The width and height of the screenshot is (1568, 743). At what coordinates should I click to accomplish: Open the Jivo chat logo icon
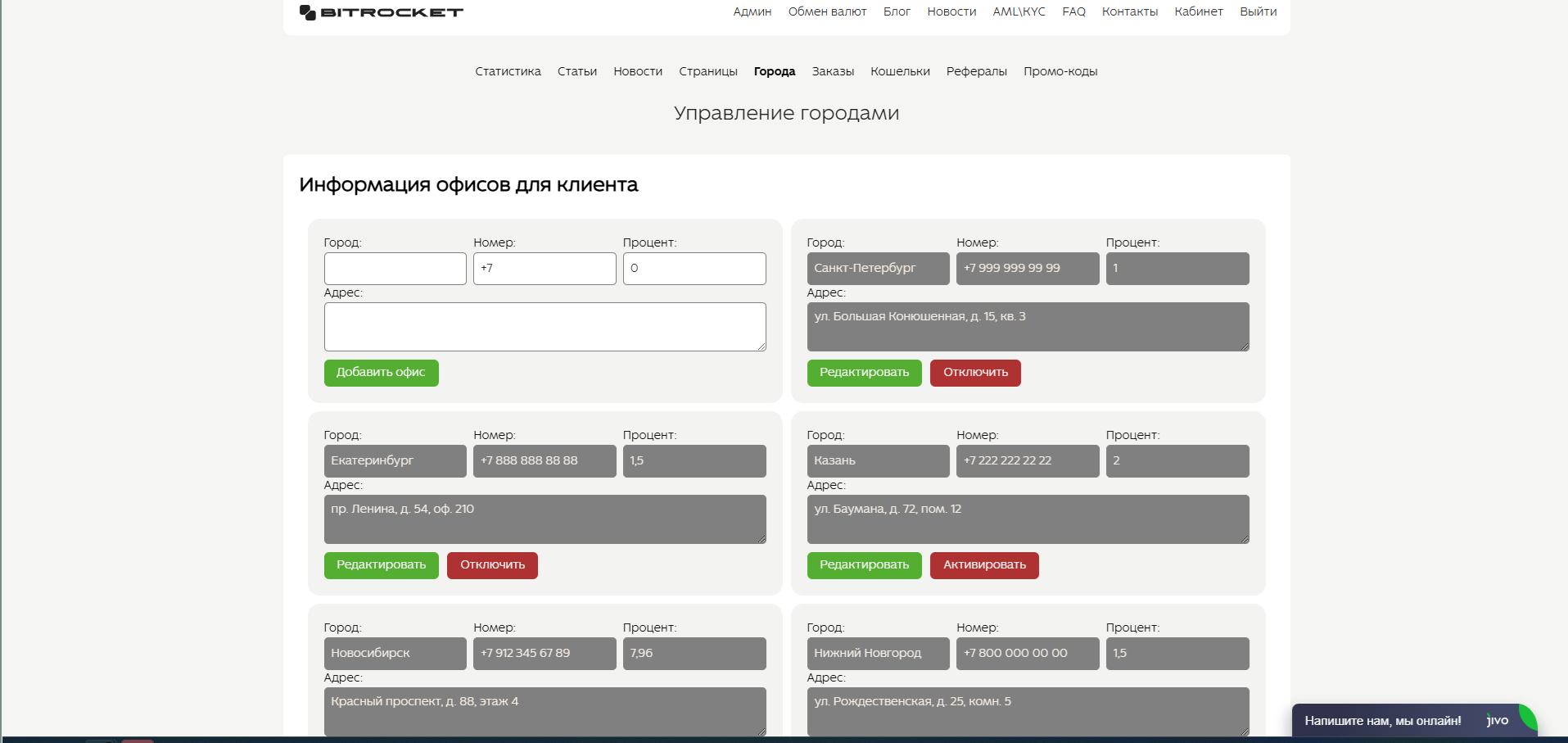pyautogui.click(x=1498, y=720)
